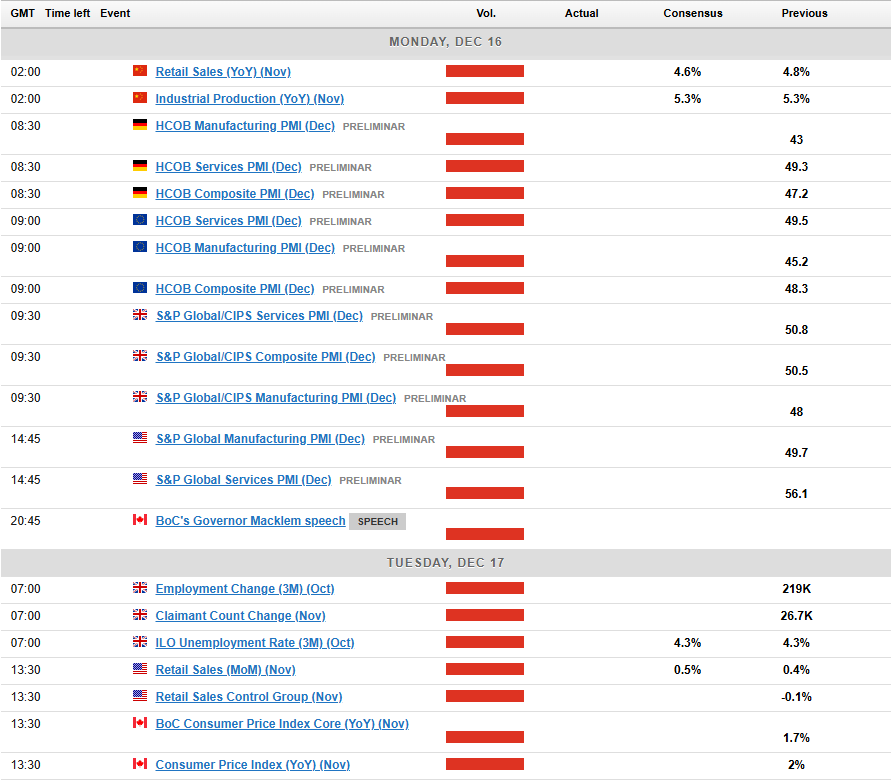Open German HCOB Services PMI (Dec) link
This screenshot has width=891, height=780.
pyautogui.click(x=228, y=166)
